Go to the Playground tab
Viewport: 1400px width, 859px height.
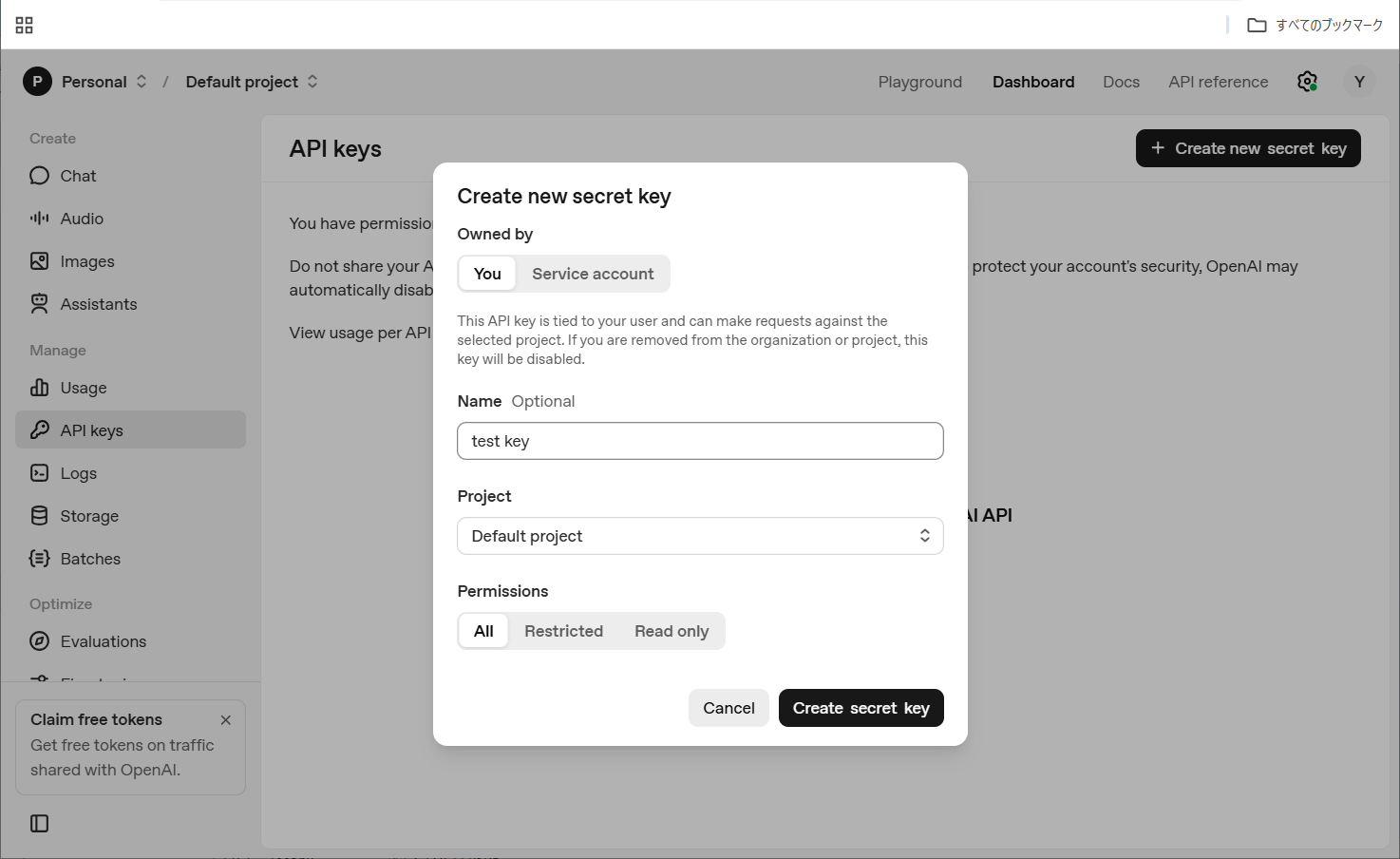coord(919,82)
